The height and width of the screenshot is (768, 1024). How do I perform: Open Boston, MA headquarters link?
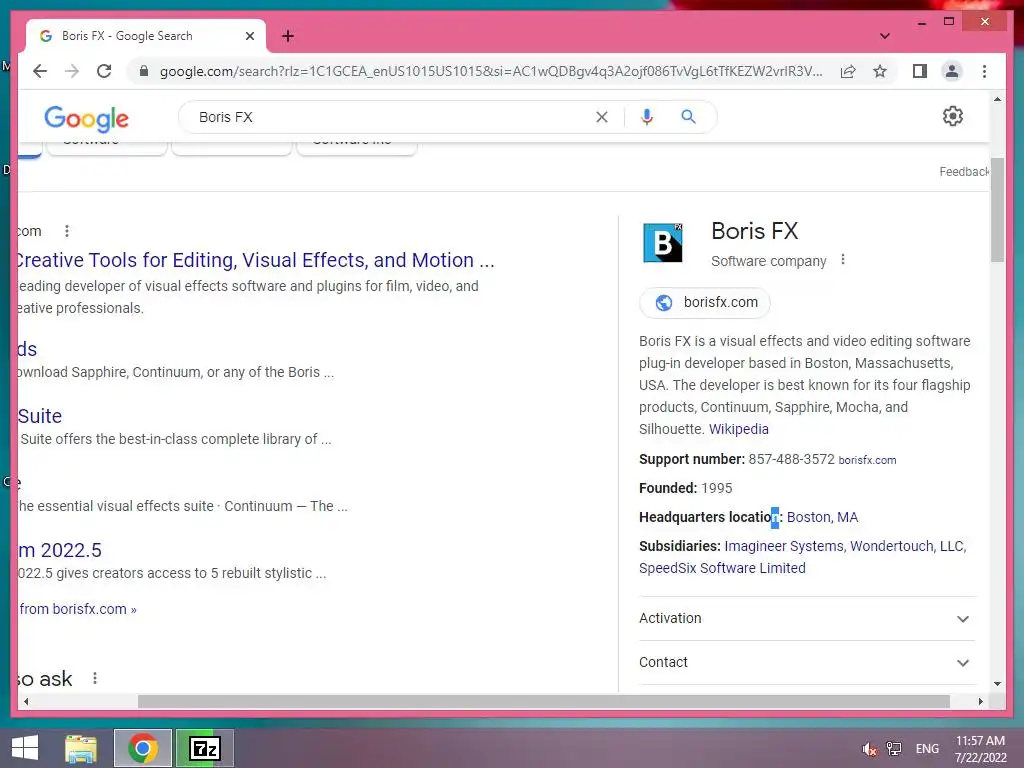point(822,517)
